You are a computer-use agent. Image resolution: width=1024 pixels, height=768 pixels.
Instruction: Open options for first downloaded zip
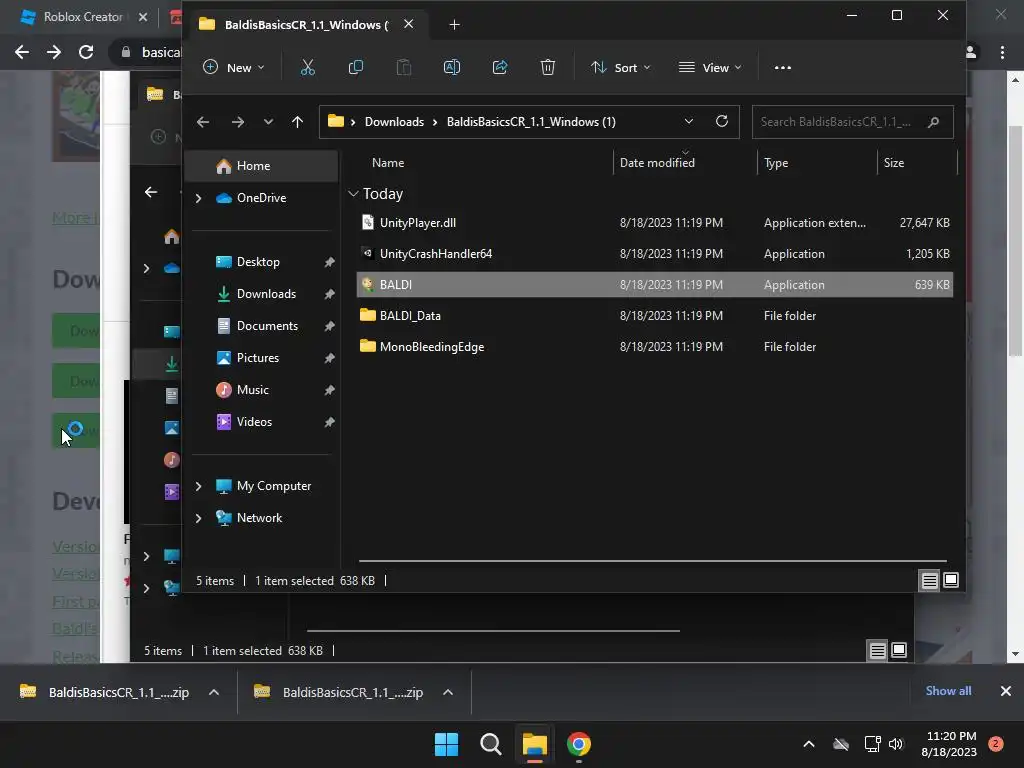(x=214, y=692)
